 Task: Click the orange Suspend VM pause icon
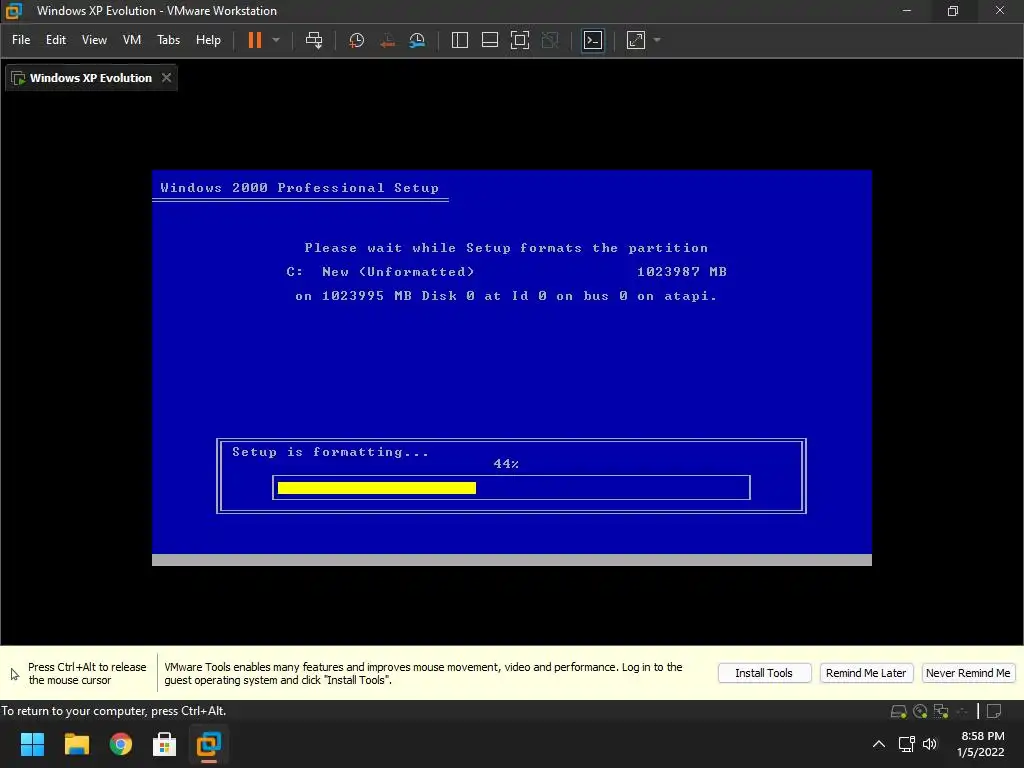pyautogui.click(x=255, y=40)
